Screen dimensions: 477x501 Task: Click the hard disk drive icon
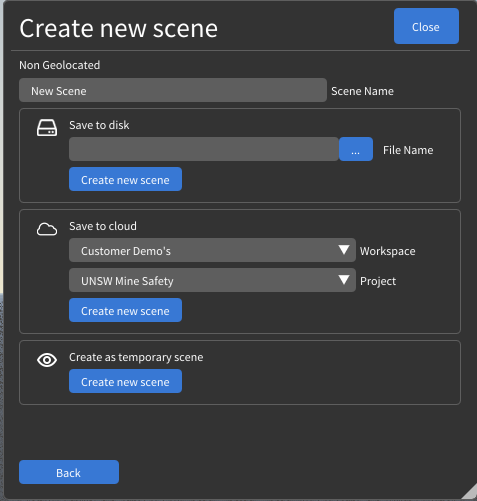click(x=47, y=128)
